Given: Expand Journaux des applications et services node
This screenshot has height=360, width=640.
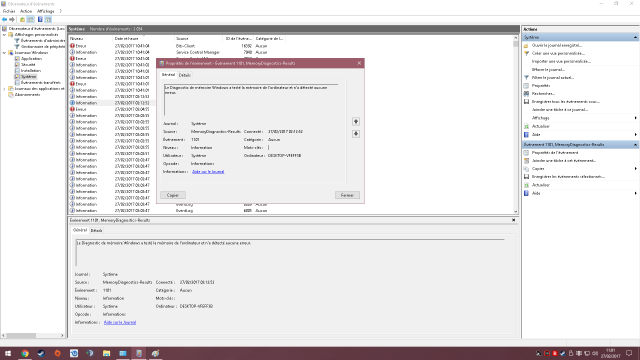Looking at the screenshot, I should pyautogui.click(x=4, y=89).
